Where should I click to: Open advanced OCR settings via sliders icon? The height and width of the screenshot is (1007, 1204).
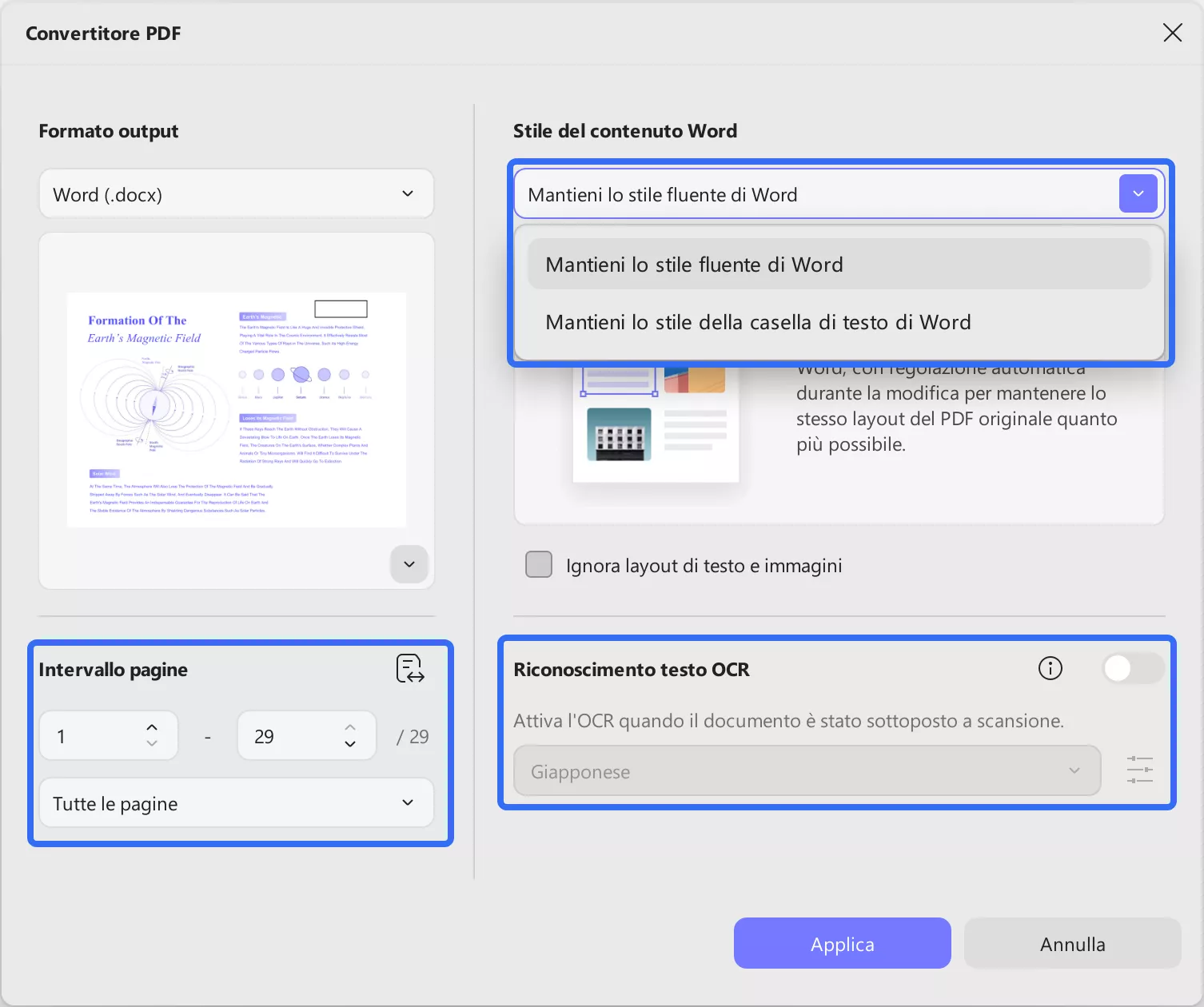pos(1139,770)
